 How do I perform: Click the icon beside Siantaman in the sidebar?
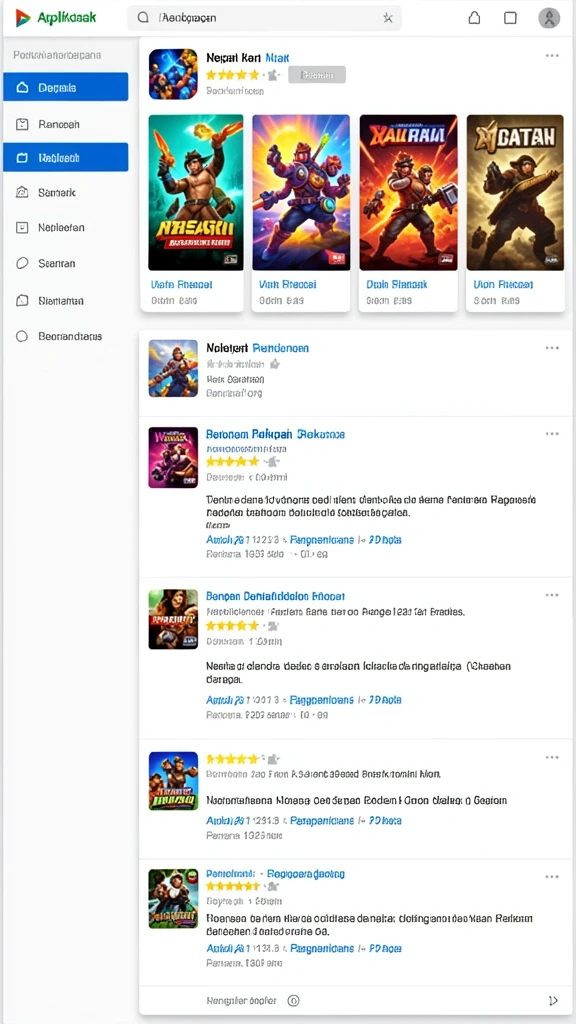pos(22,300)
